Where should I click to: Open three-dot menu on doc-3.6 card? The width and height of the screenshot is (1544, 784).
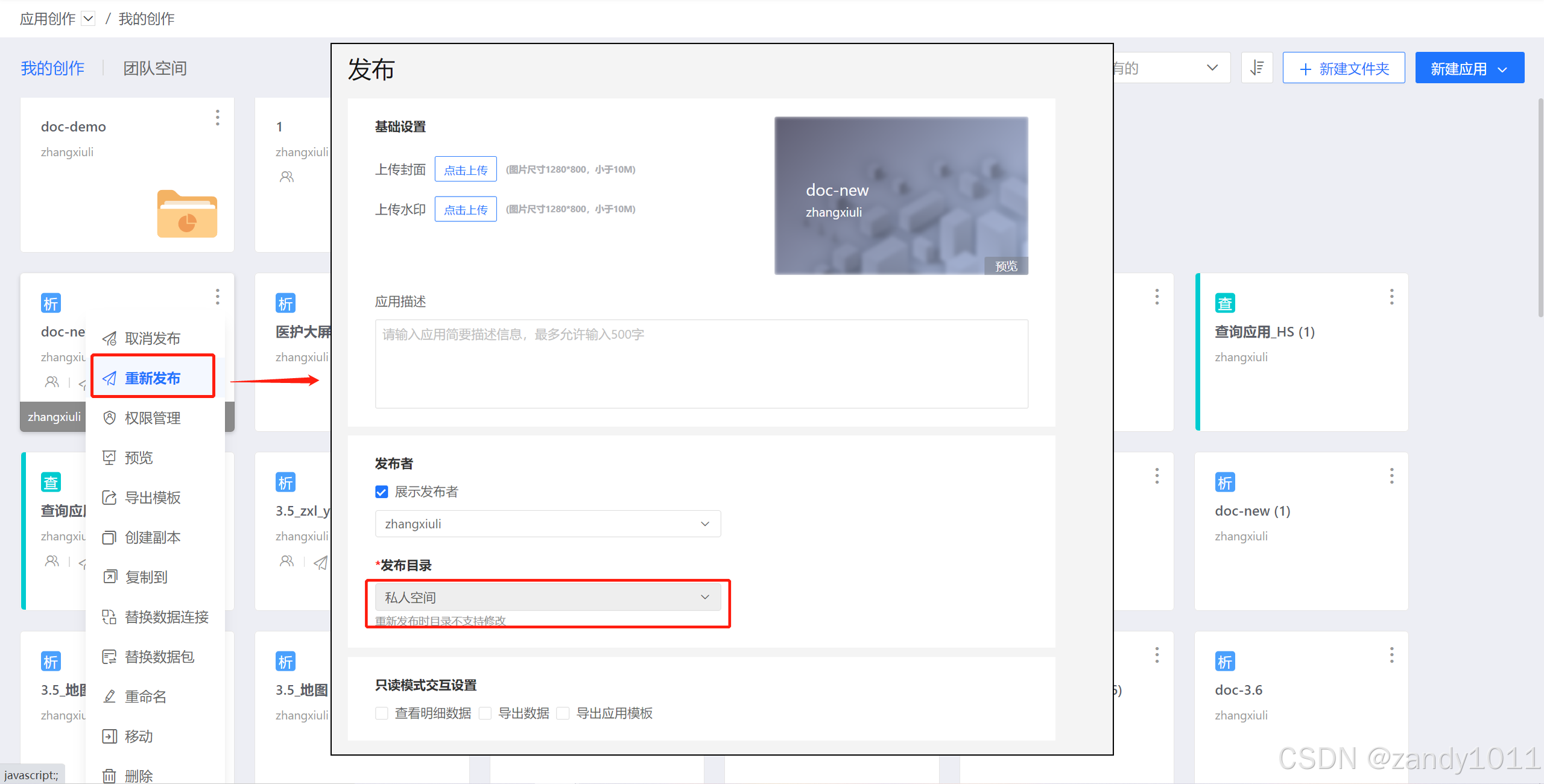[x=1391, y=655]
